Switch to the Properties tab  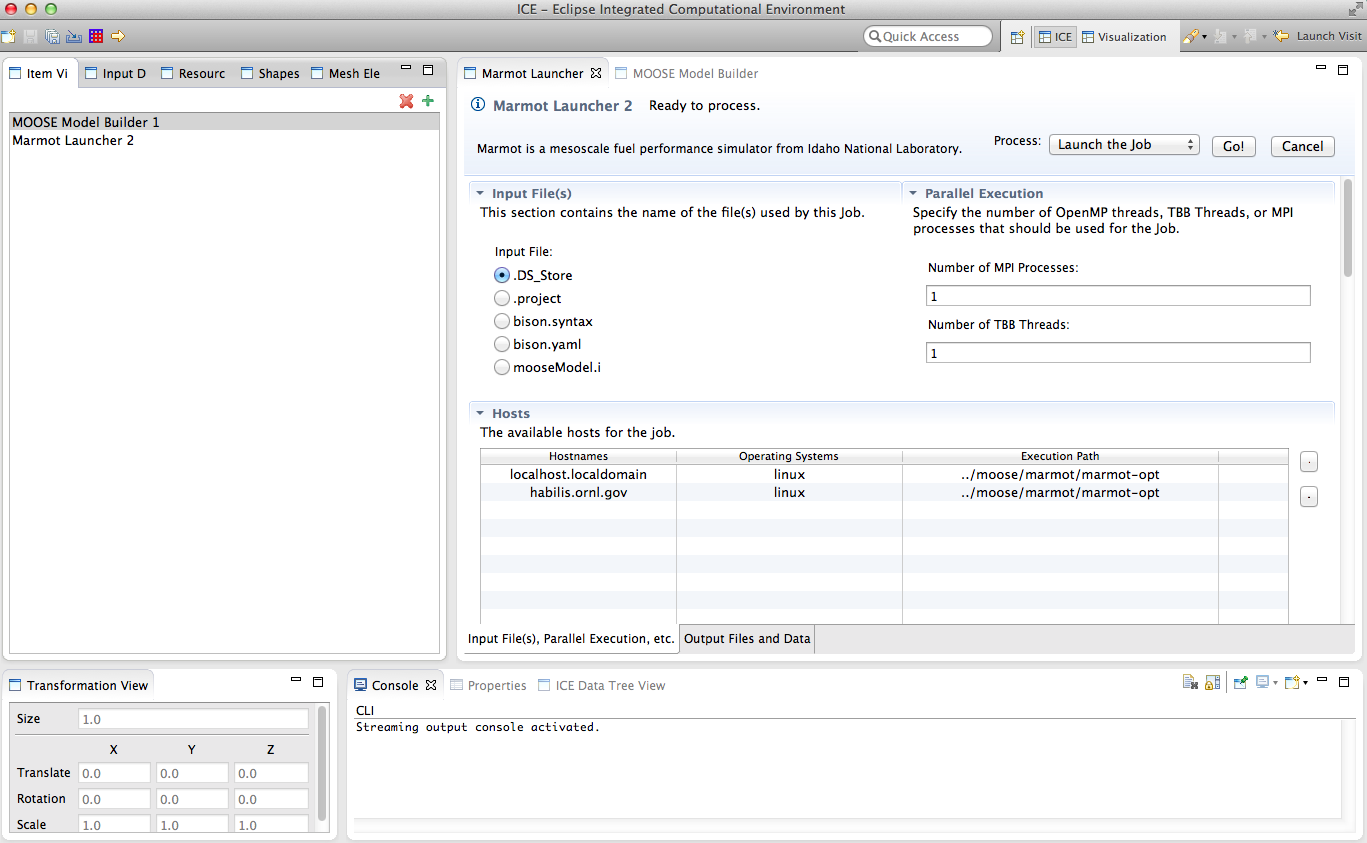pos(488,685)
